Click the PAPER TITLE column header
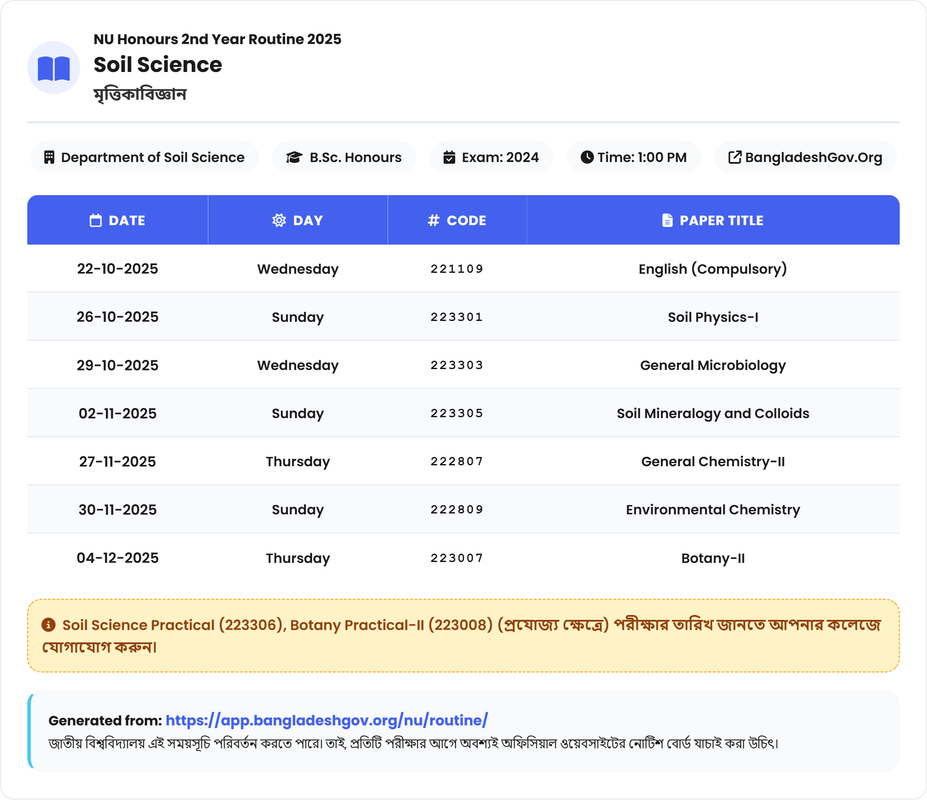This screenshot has height=800, width=927. (x=713, y=220)
